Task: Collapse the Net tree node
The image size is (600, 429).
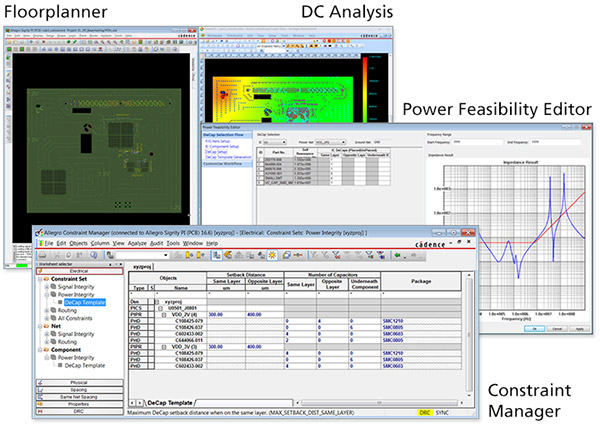Action: click(x=40, y=326)
